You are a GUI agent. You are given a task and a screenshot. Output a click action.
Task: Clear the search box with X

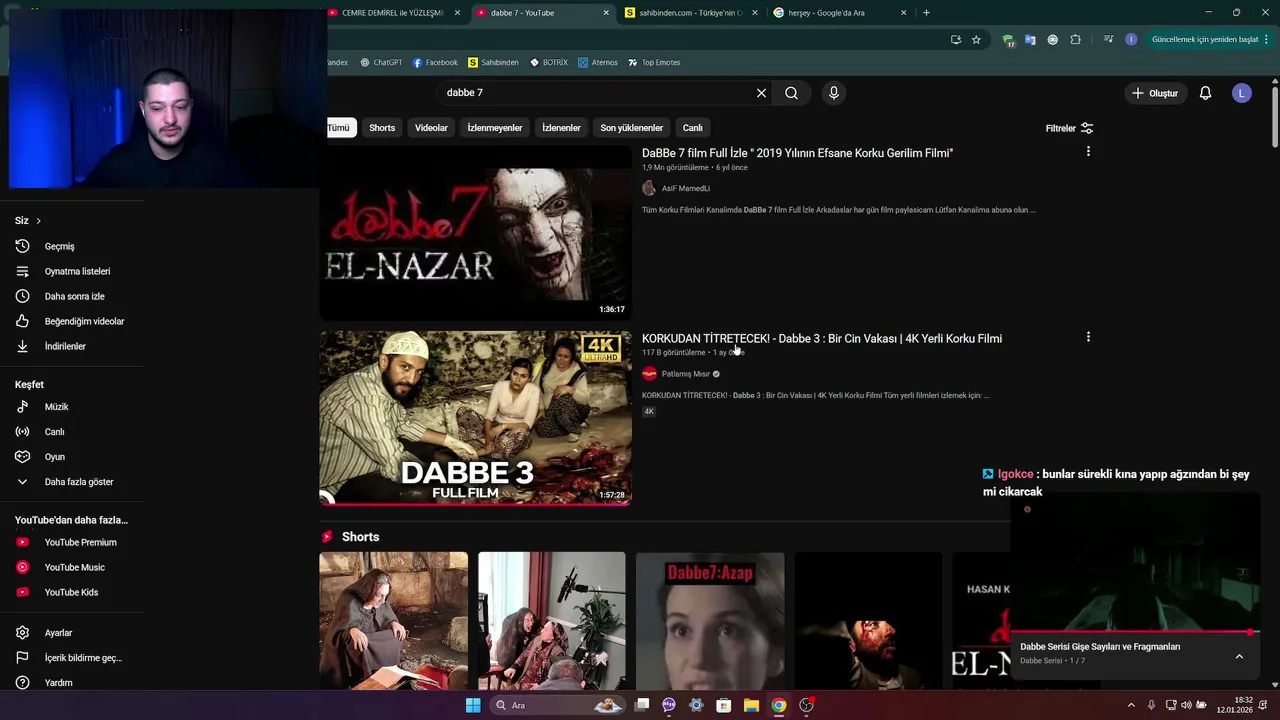[x=761, y=93]
